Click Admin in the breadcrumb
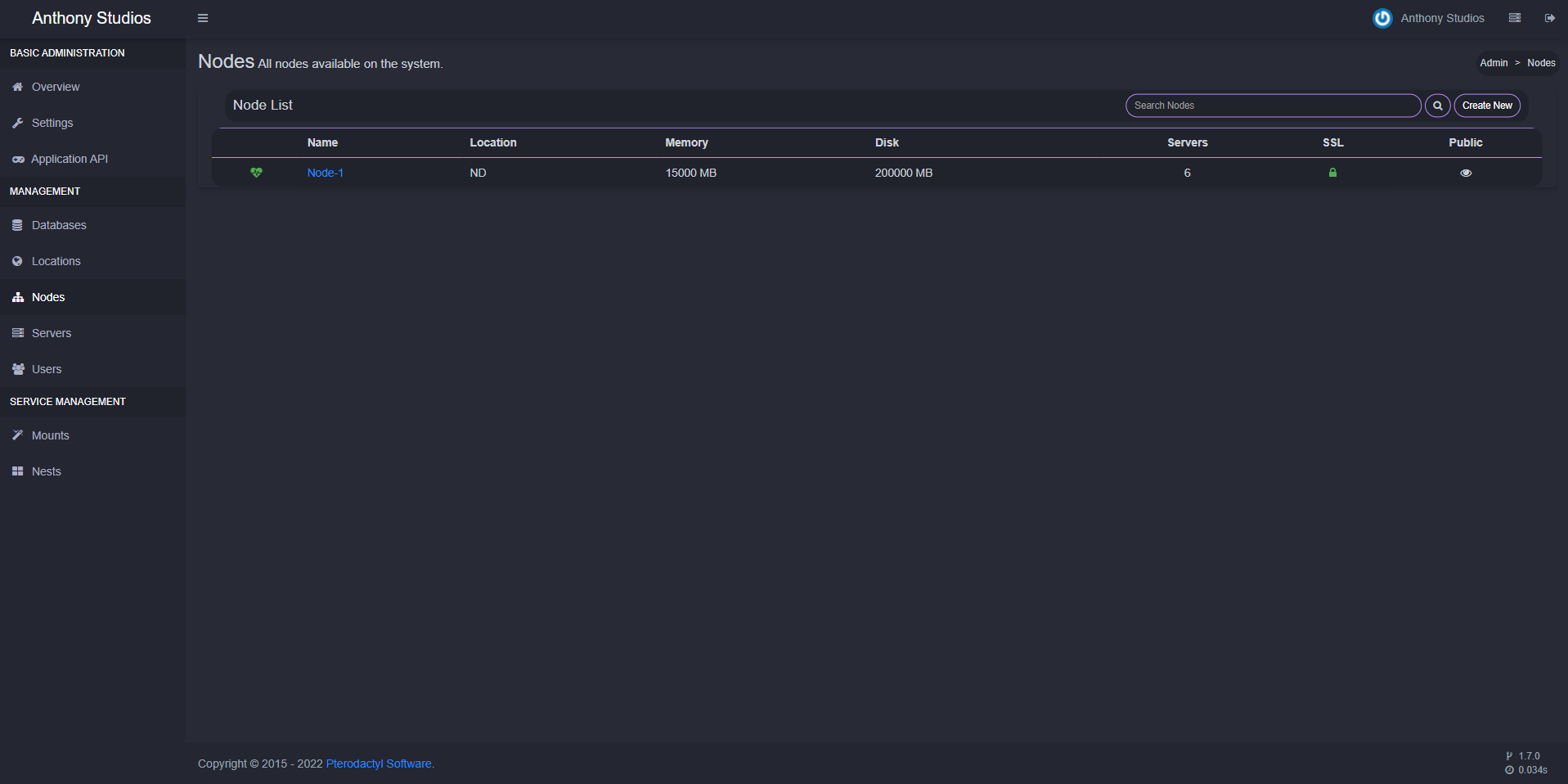This screenshot has height=784, width=1568. click(1494, 63)
